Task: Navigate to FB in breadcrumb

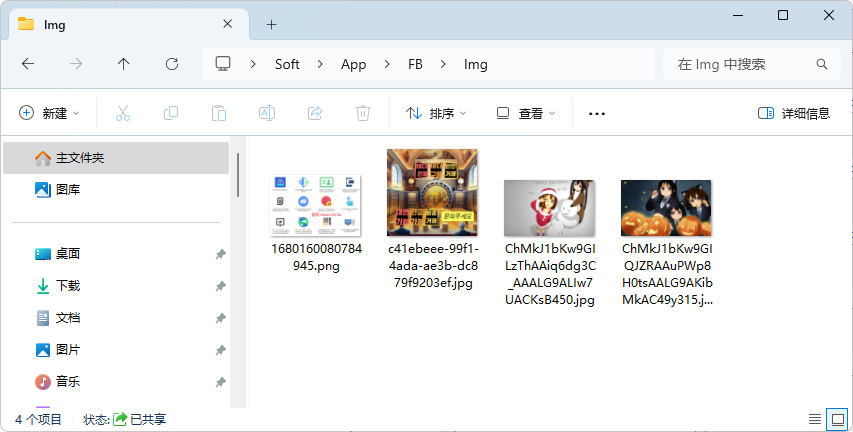Action: point(415,64)
